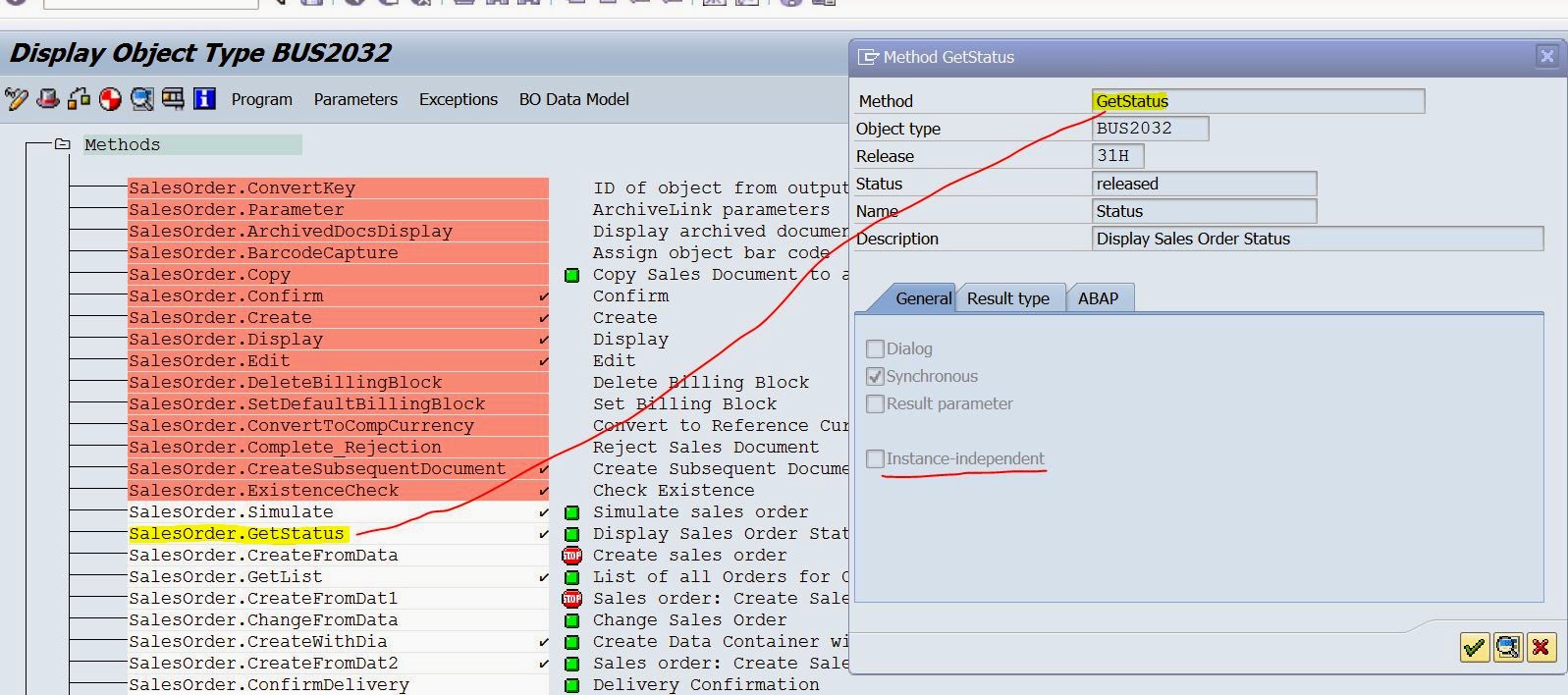1568x695 pixels.
Task: Click the Description field in dialog
Action: tap(1316, 239)
